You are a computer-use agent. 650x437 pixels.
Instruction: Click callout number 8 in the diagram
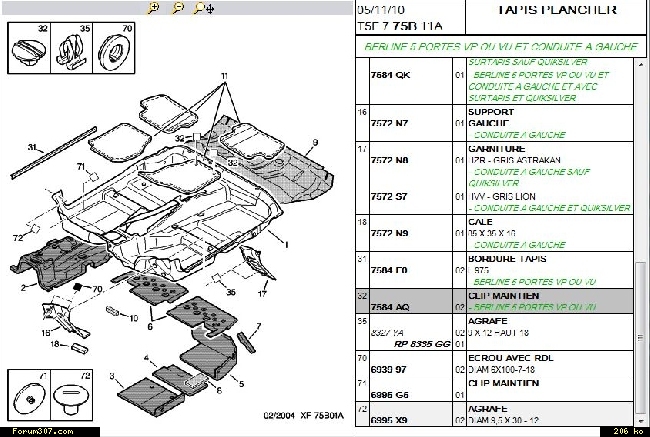point(219,390)
